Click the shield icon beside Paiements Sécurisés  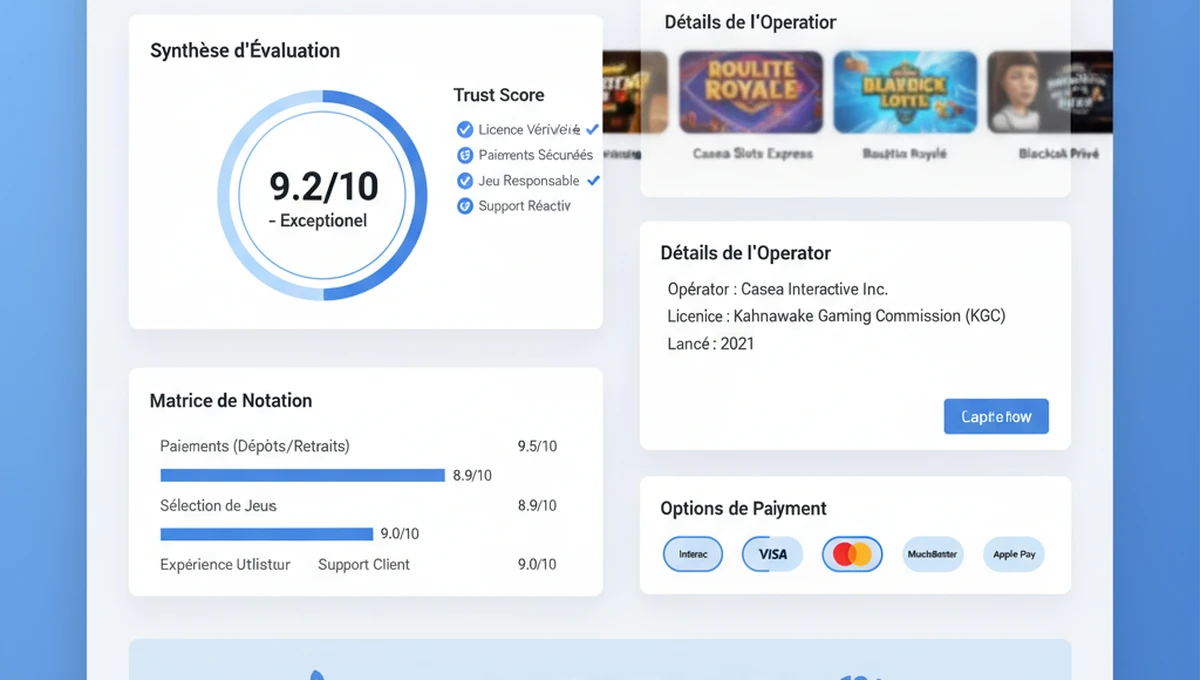[464, 155]
